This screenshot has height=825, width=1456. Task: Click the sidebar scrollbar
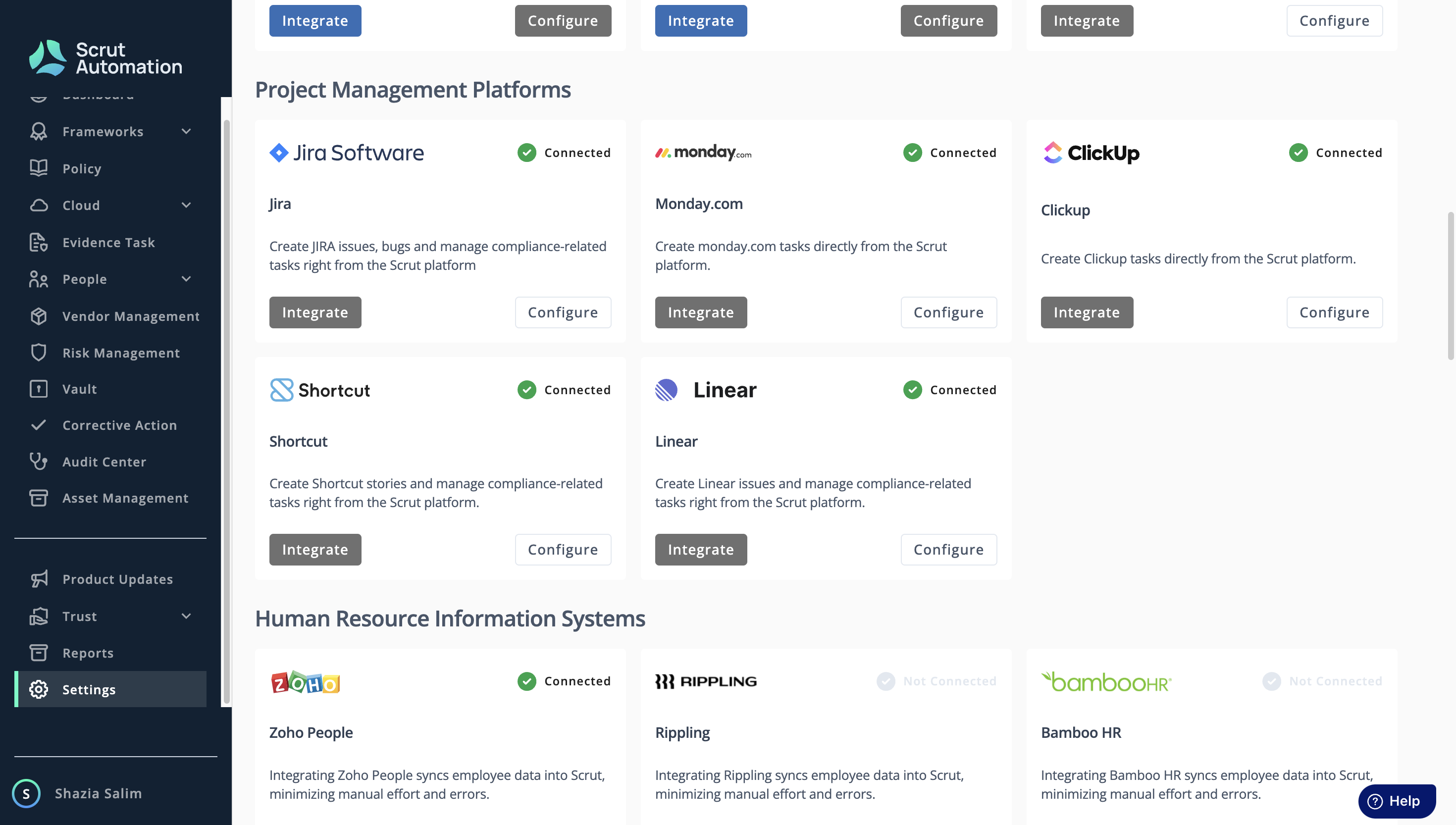227,411
